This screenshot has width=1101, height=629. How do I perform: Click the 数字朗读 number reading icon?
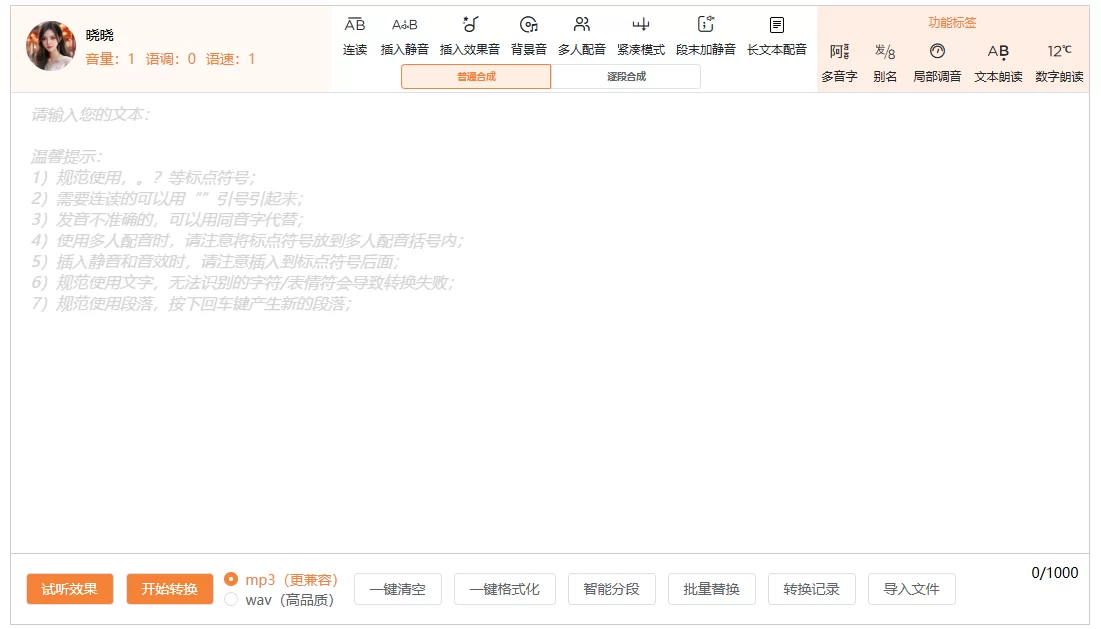[1059, 52]
